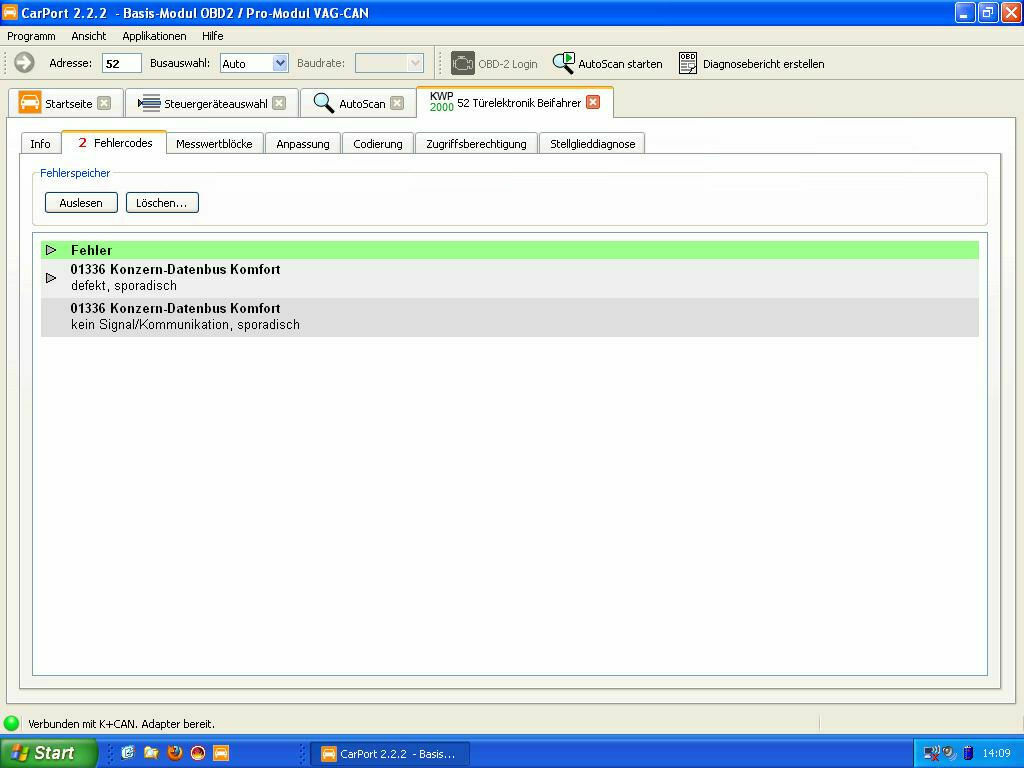
Task: Click the Fehlerspeicher group label
Action: click(x=75, y=173)
